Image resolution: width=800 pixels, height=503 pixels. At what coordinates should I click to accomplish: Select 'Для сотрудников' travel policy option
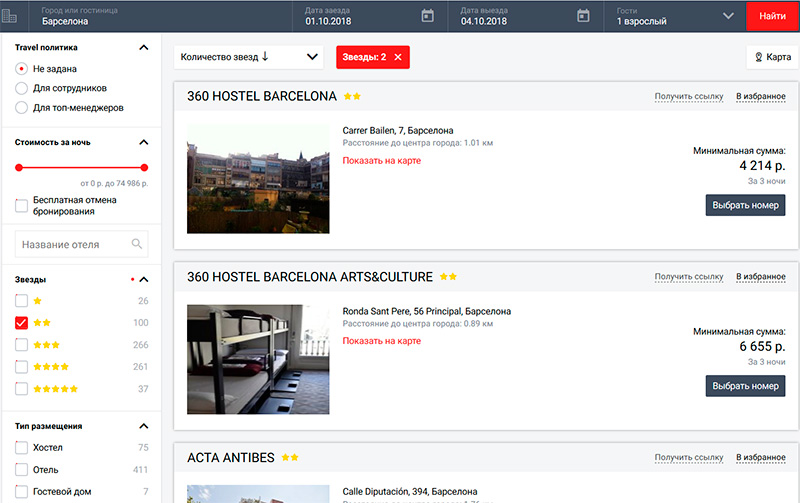(x=22, y=88)
